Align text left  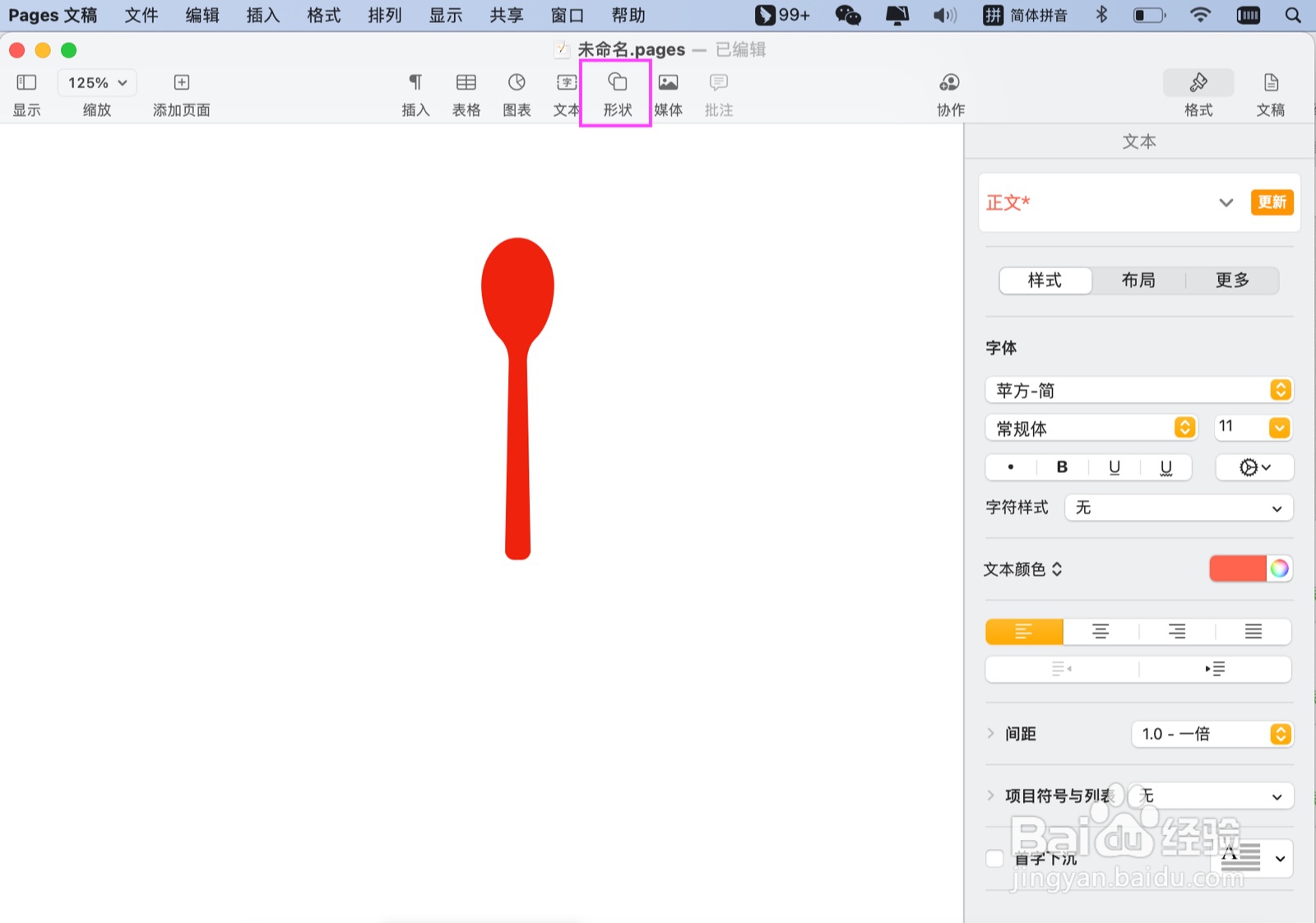[1024, 632]
